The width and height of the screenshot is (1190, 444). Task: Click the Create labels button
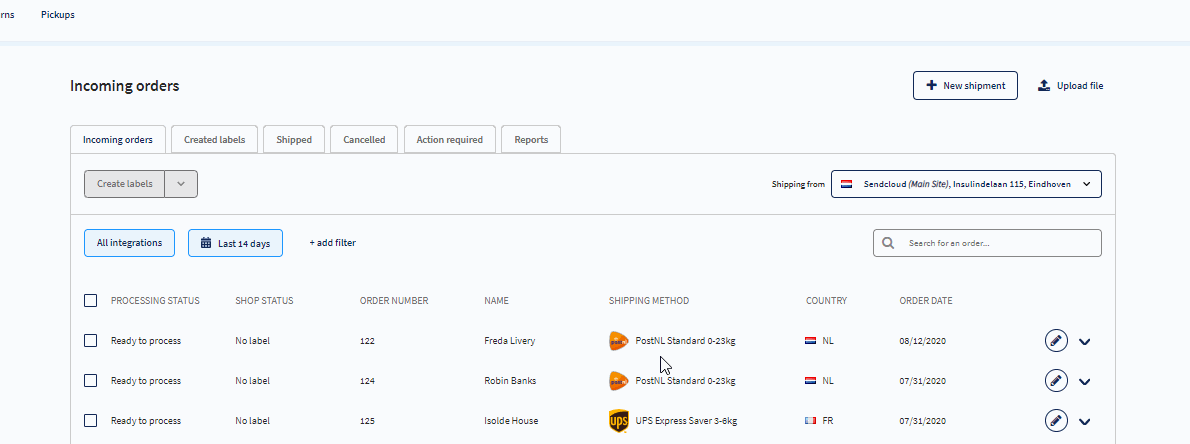[x=124, y=184]
